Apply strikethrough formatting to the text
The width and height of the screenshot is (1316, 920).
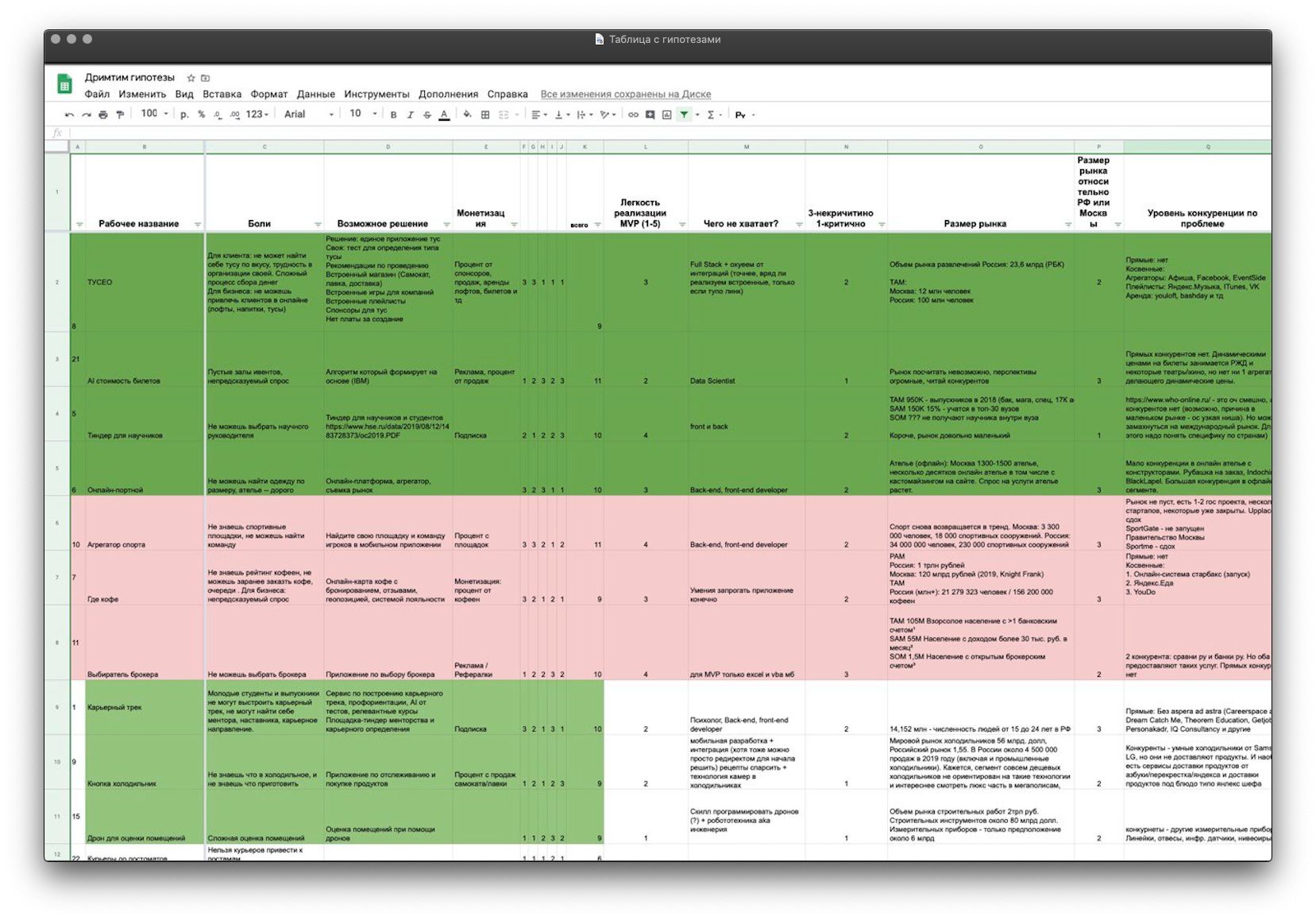(x=427, y=115)
